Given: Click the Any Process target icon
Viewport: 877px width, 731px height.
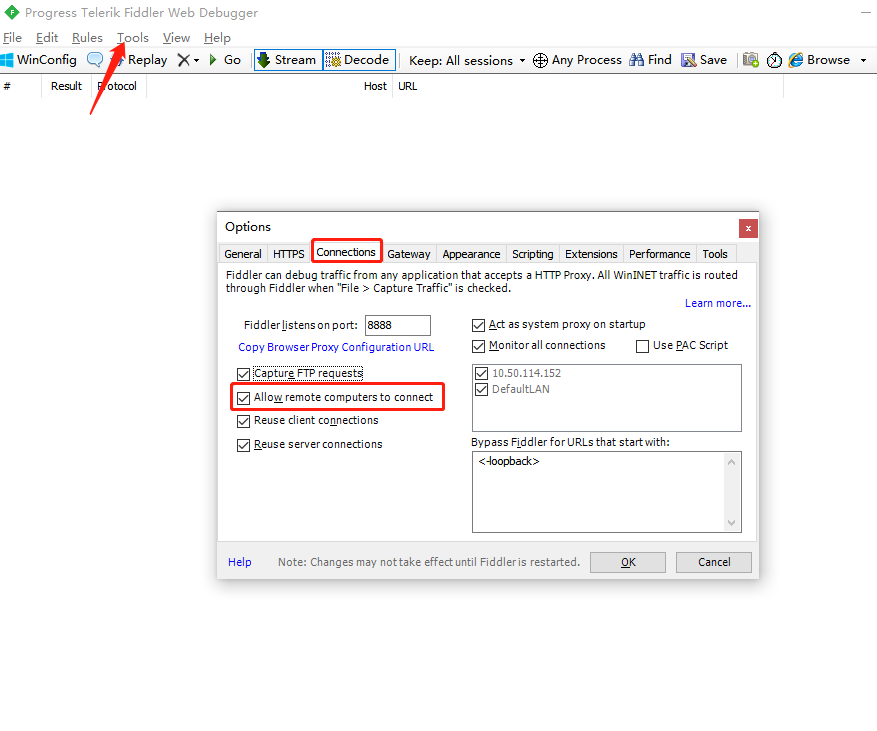Looking at the screenshot, I should pyautogui.click(x=540, y=60).
